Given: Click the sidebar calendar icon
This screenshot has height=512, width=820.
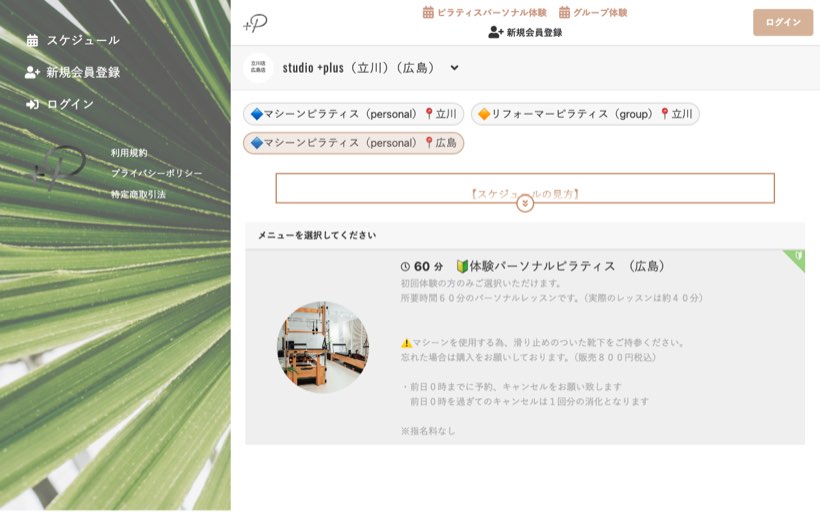Looking at the screenshot, I should coord(32,40).
